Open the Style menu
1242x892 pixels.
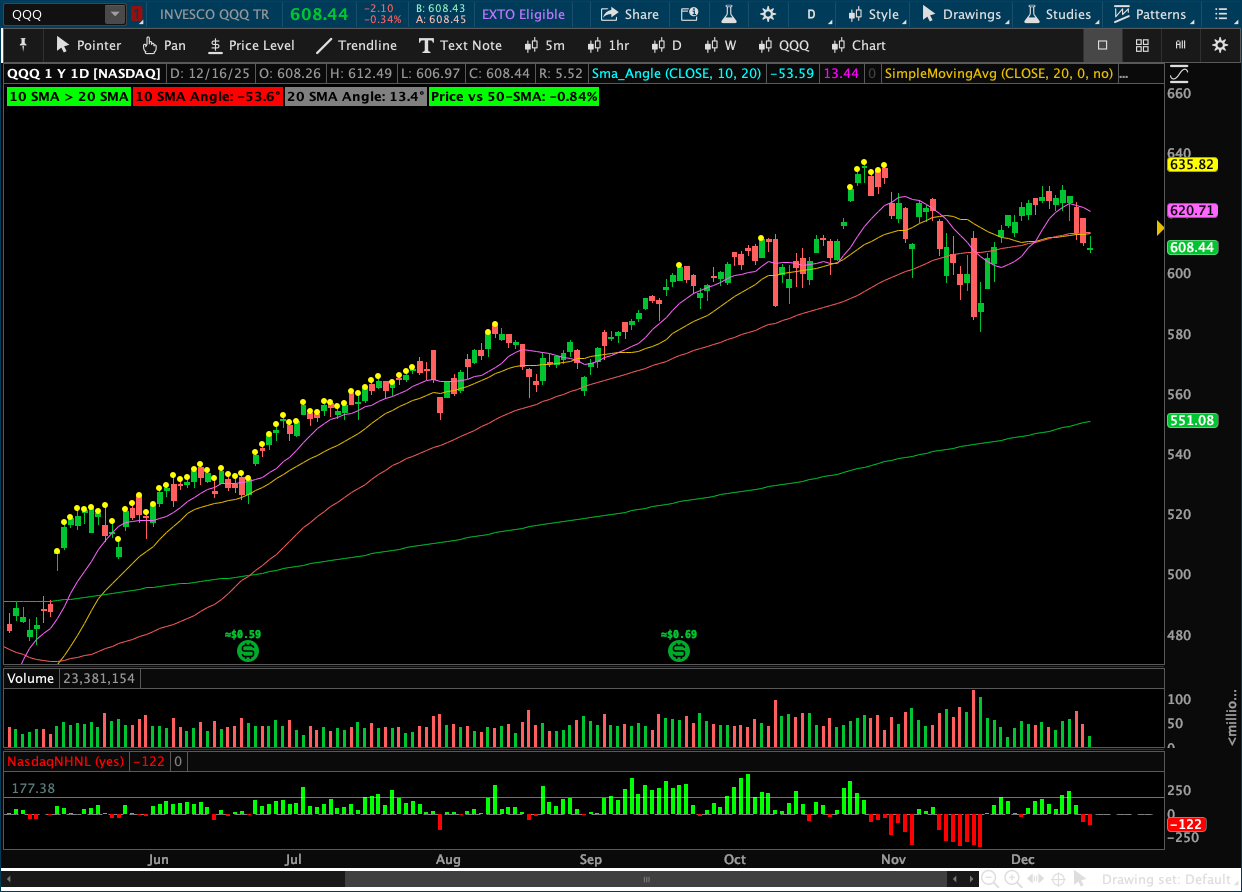[x=874, y=14]
